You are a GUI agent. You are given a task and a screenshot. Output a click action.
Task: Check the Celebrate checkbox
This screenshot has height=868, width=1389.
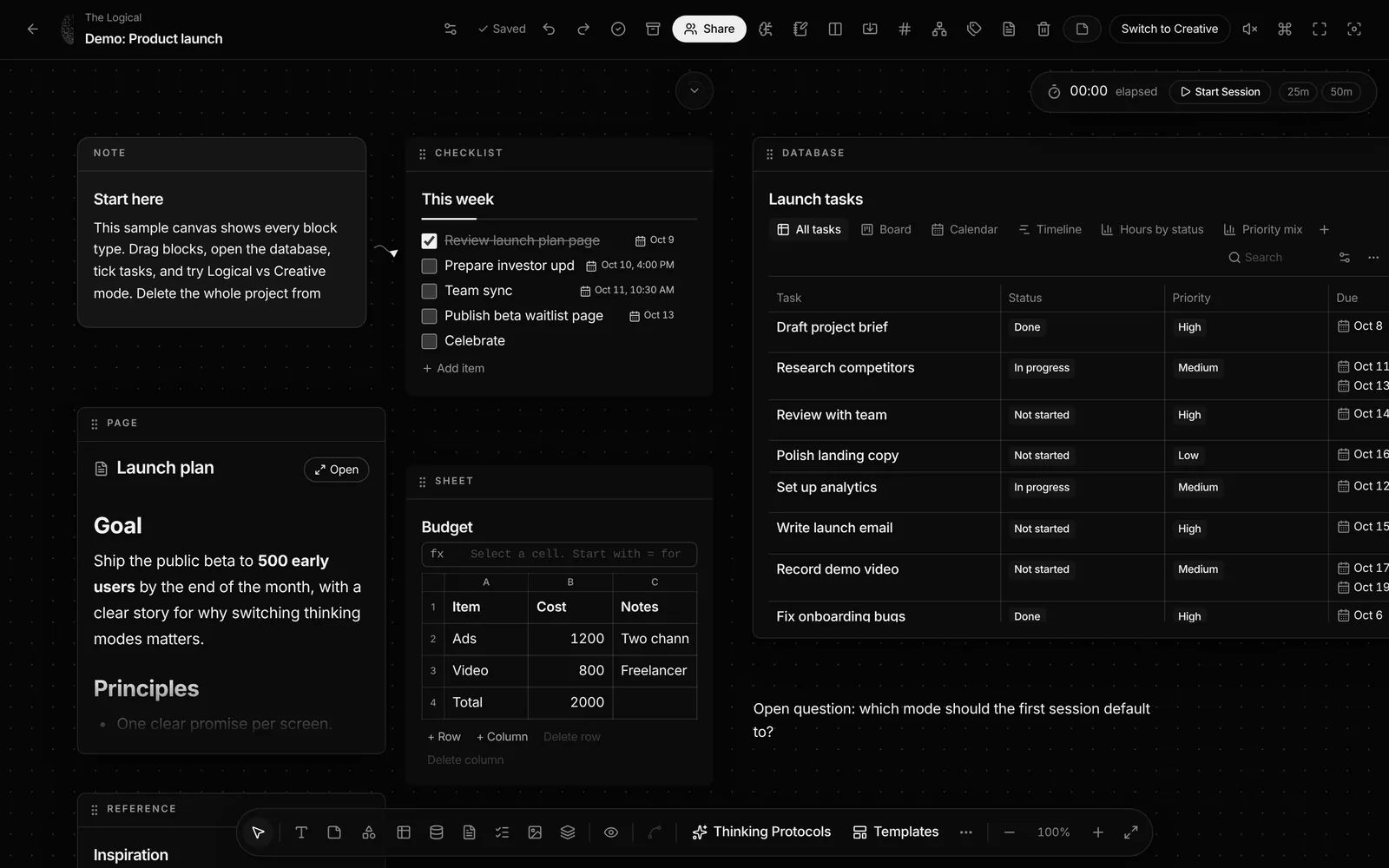click(429, 341)
